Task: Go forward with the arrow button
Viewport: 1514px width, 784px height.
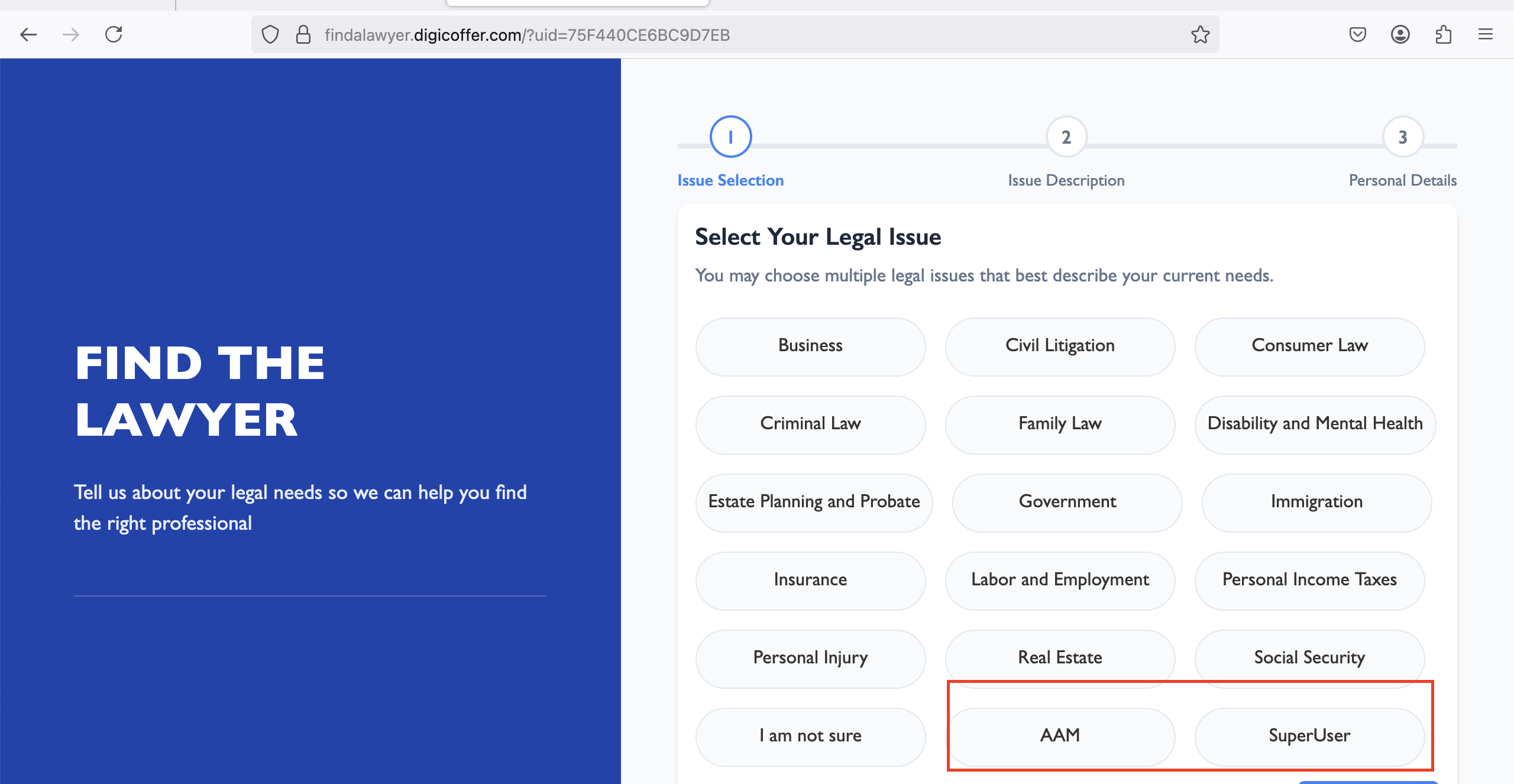Action: tap(71, 35)
